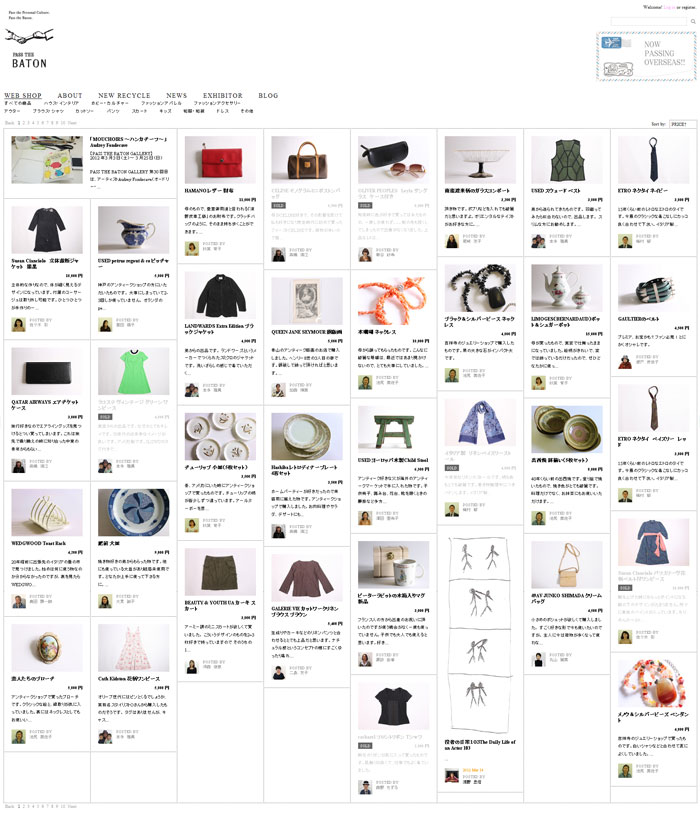
Task: Go to the EXHIBITOR section
Action: click(x=222, y=95)
